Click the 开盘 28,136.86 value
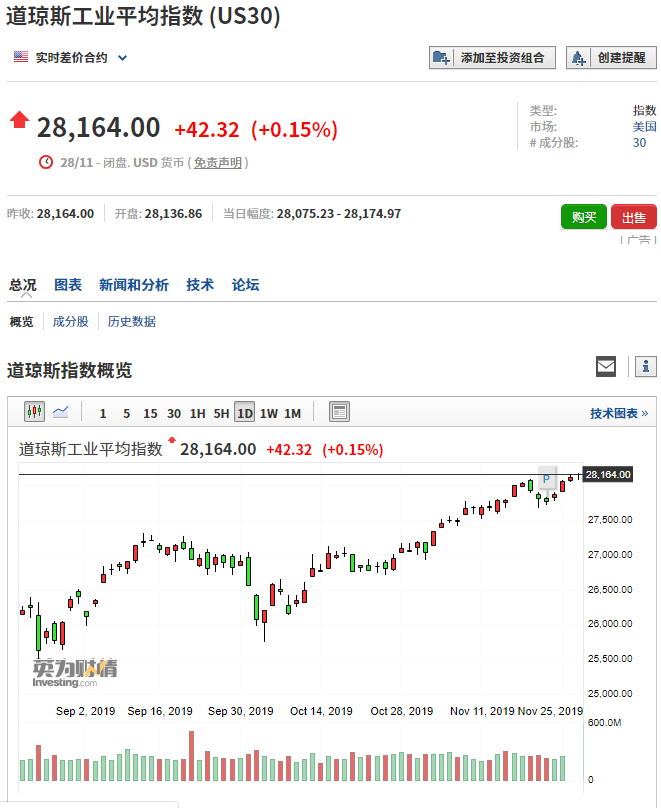 tap(173, 213)
